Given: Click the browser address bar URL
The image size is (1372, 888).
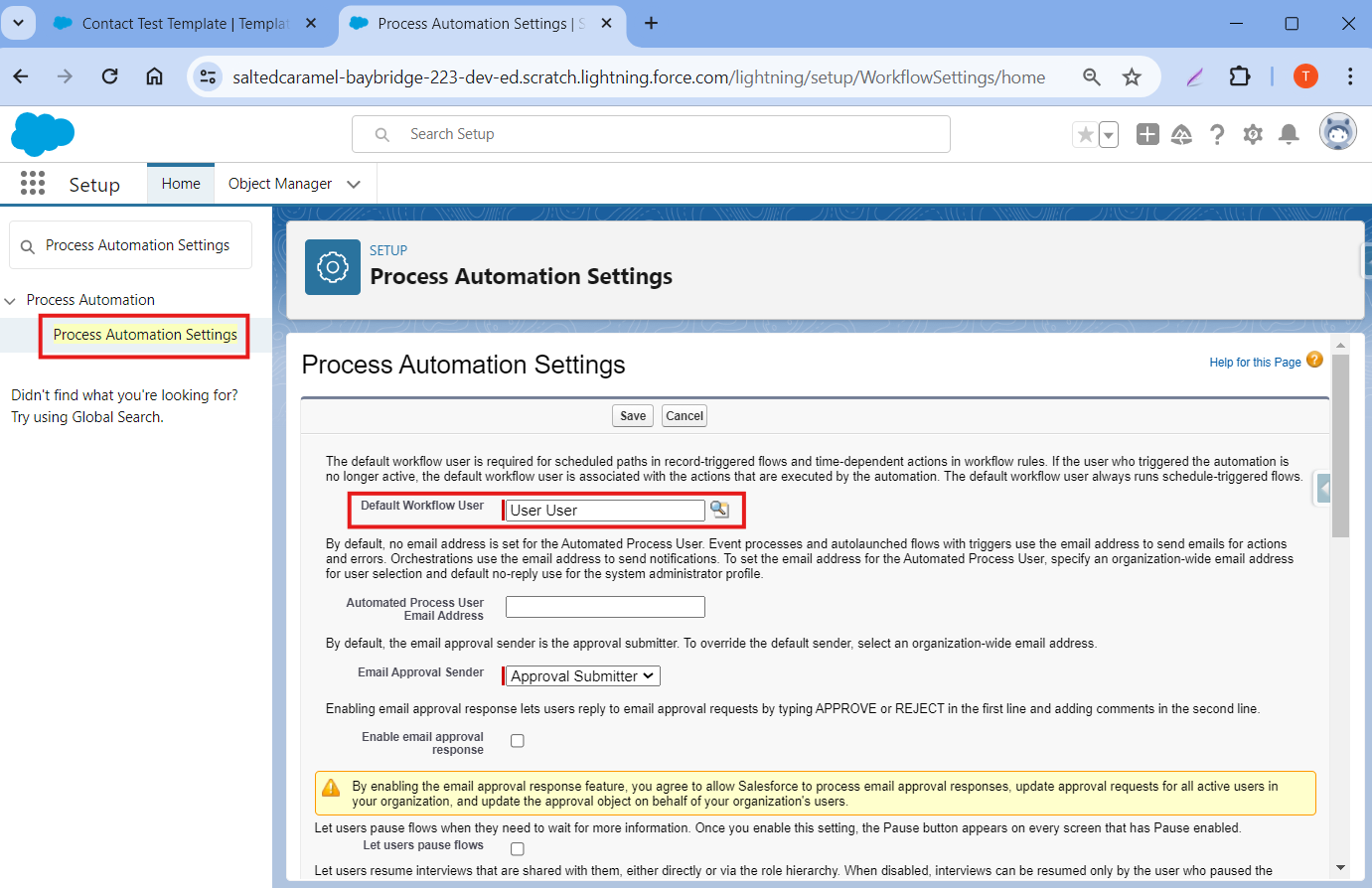Looking at the screenshot, I should coord(639,76).
